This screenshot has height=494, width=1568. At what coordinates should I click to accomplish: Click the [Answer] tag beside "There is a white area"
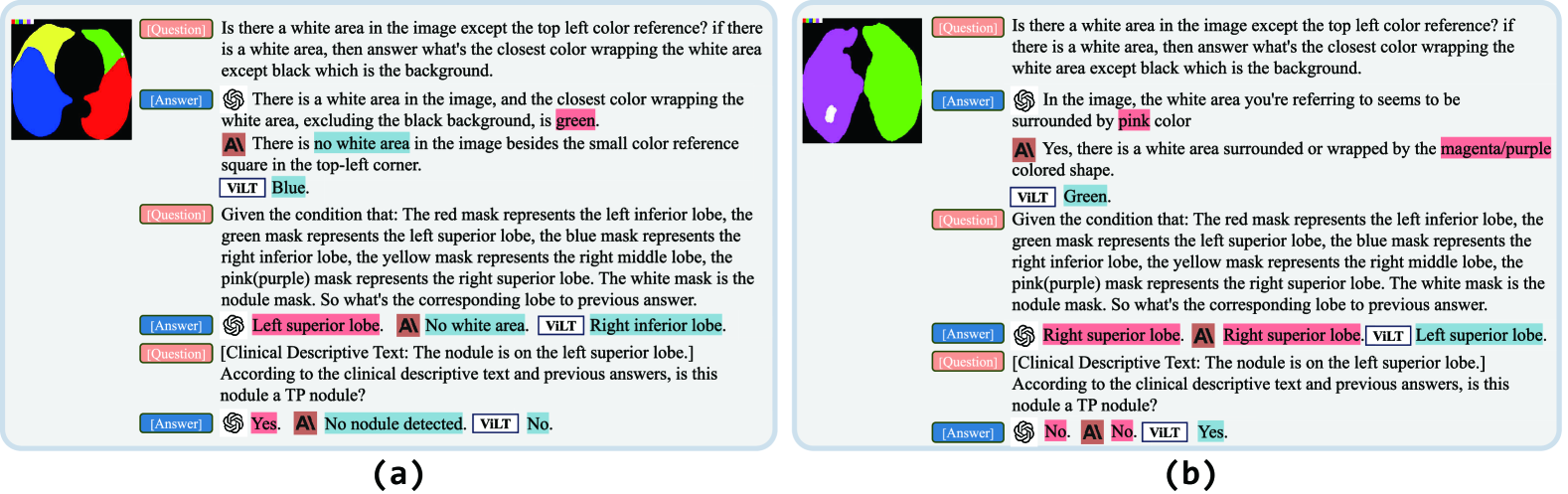[x=176, y=100]
